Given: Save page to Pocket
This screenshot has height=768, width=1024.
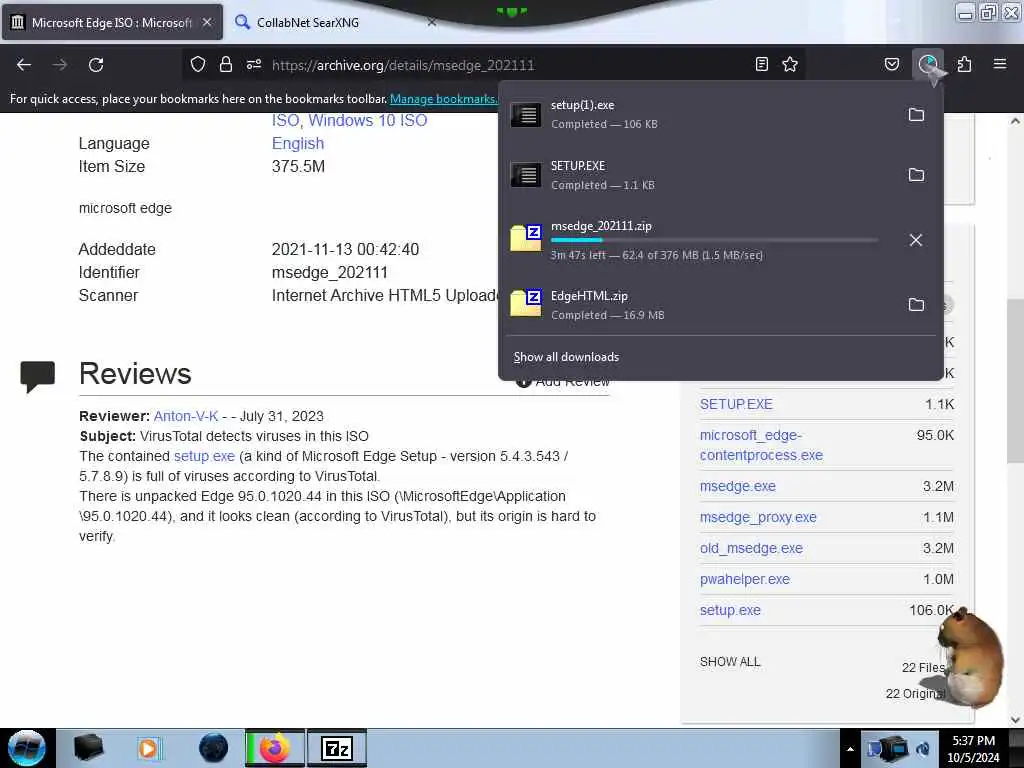Looking at the screenshot, I should 891,64.
